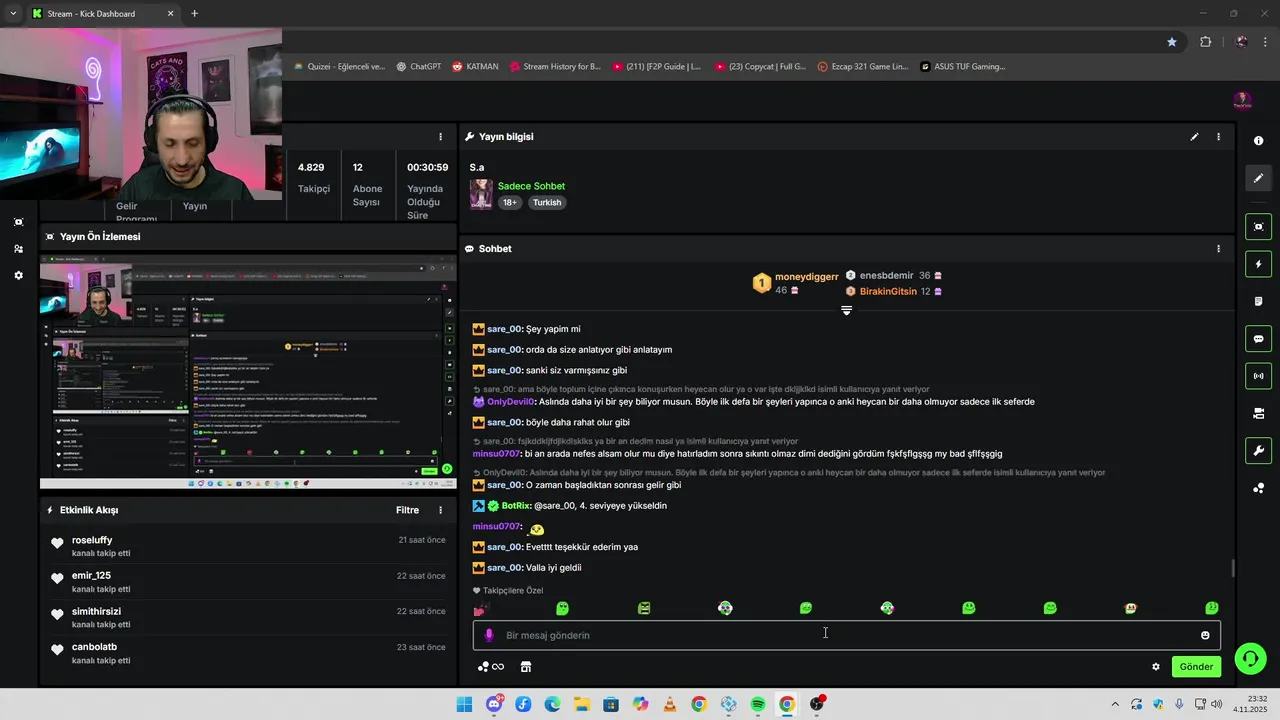This screenshot has width=1280, height=720.
Task: Click the chat panel scrollbar
Action: [1233, 568]
